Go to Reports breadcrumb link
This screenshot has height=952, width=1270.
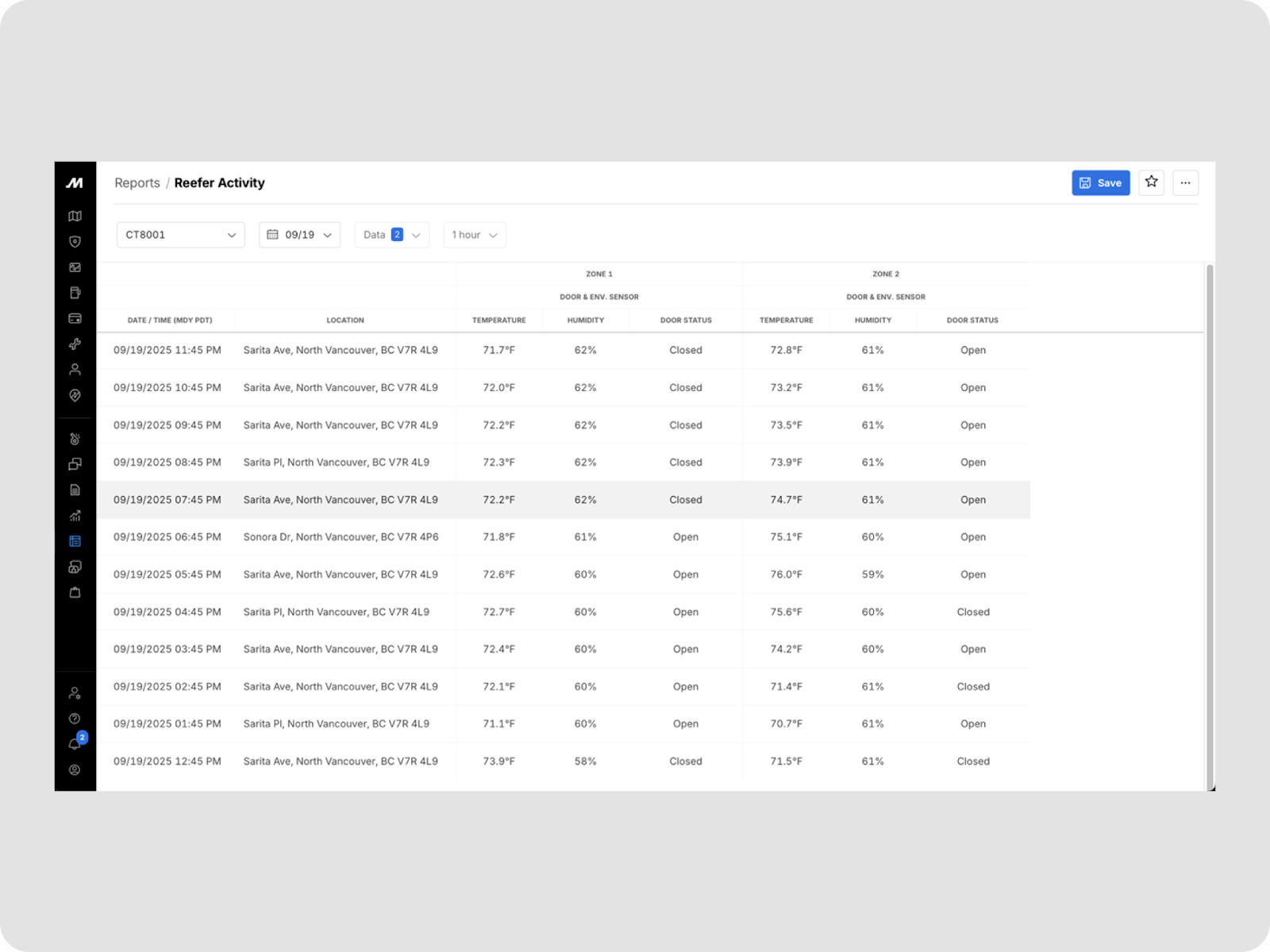coord(137,182)
